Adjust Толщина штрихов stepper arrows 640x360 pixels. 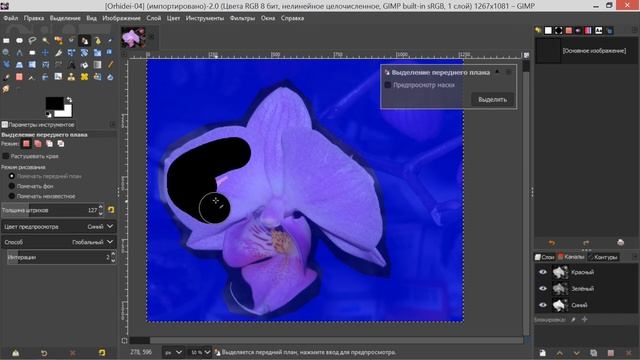[101, 210]
